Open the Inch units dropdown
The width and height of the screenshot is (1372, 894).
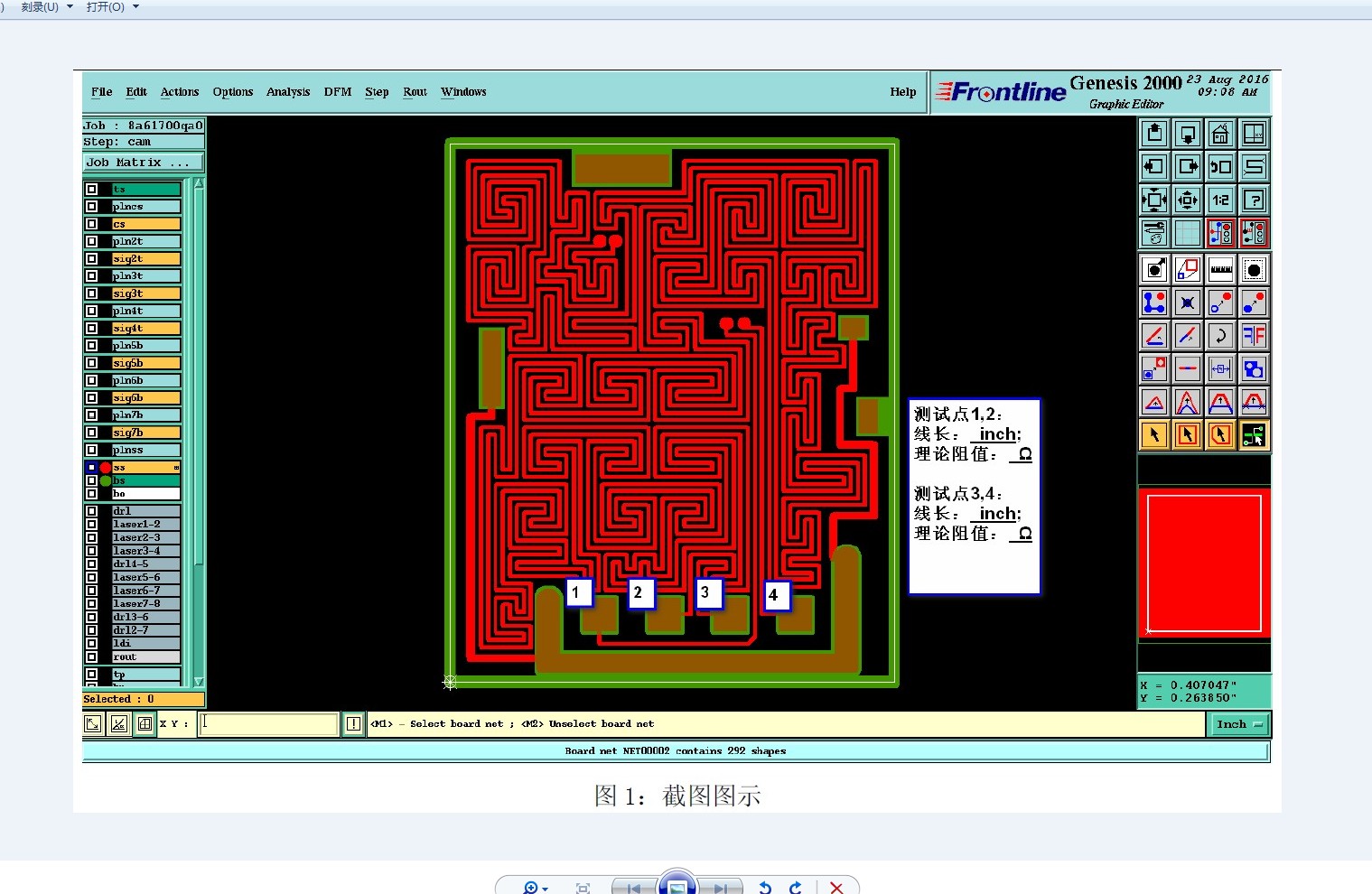pyautogui.click(x=1237, y=724)
